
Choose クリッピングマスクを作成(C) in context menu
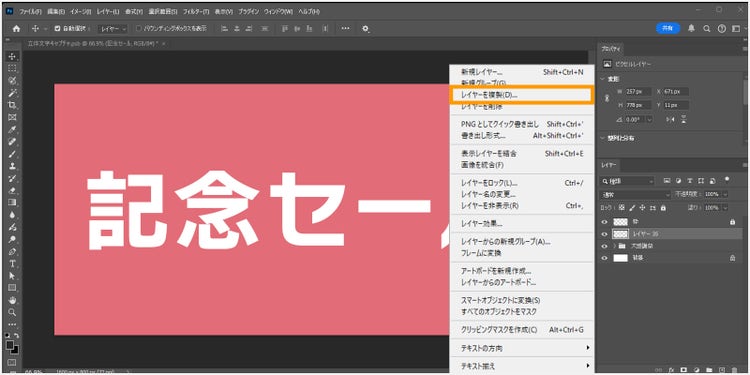(x=521, y=330)
